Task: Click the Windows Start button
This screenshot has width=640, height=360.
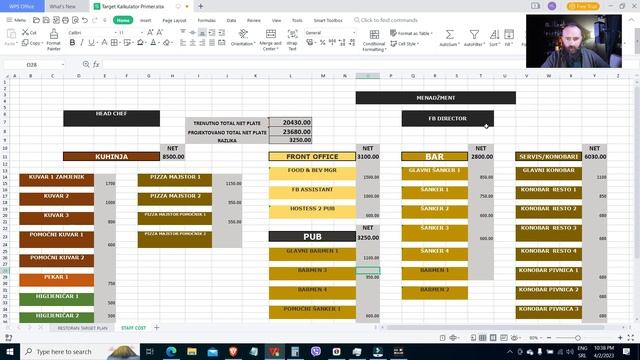Action: [x=10, y=351]
